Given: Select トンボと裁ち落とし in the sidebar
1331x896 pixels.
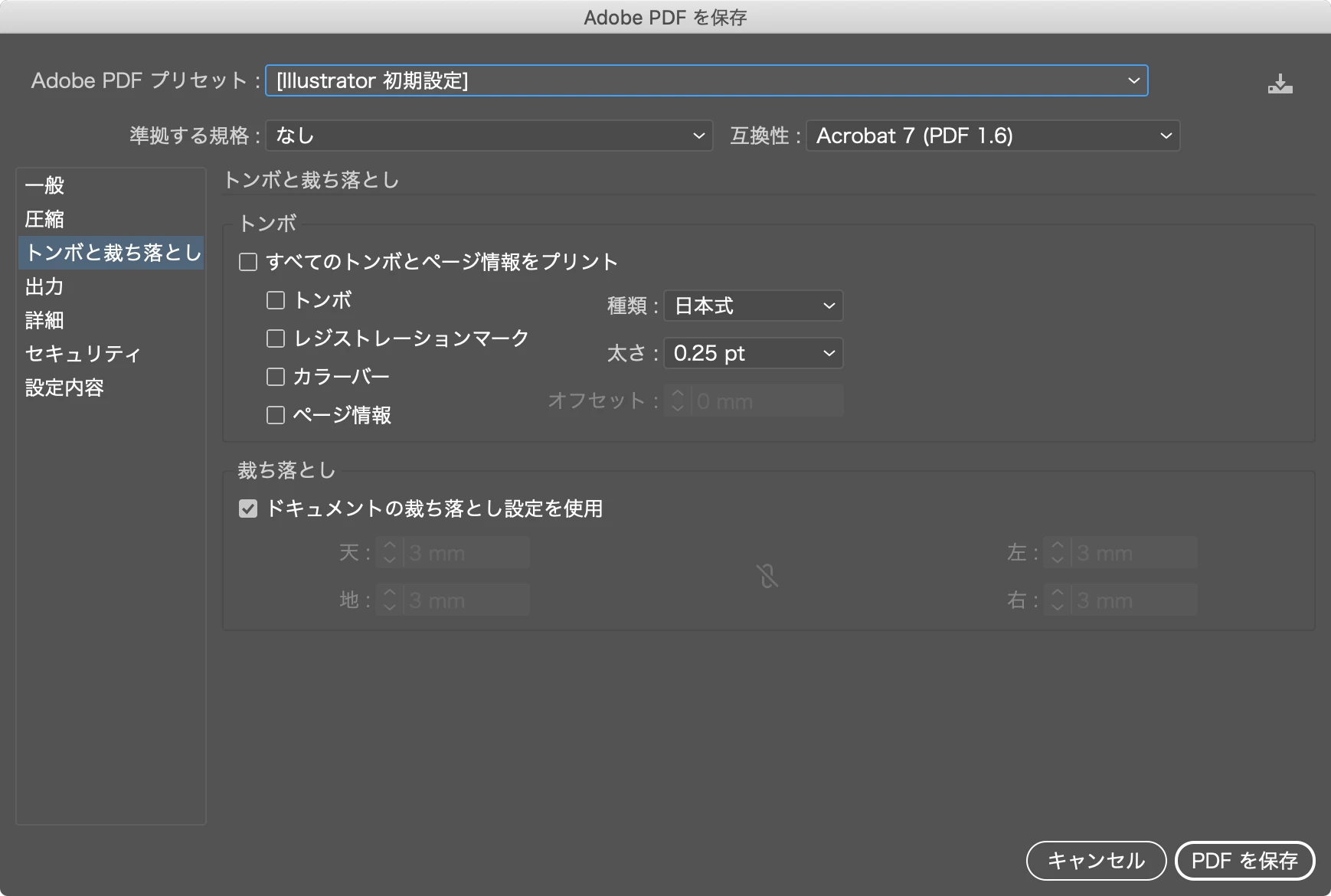Looking at the screenshot, I should [x=111, y=253].
